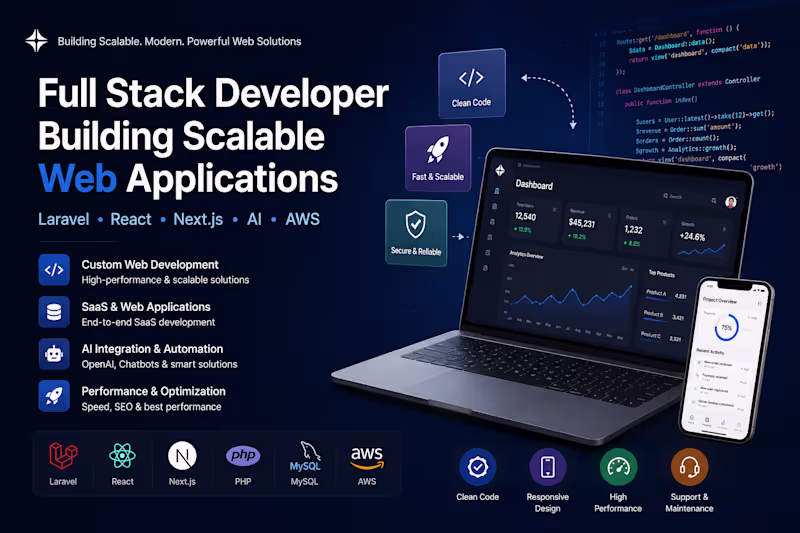Viewport: 800px width, 533px height.
Task: Click the Growth +24.6% sparkline card
Action: click(703, 240)
